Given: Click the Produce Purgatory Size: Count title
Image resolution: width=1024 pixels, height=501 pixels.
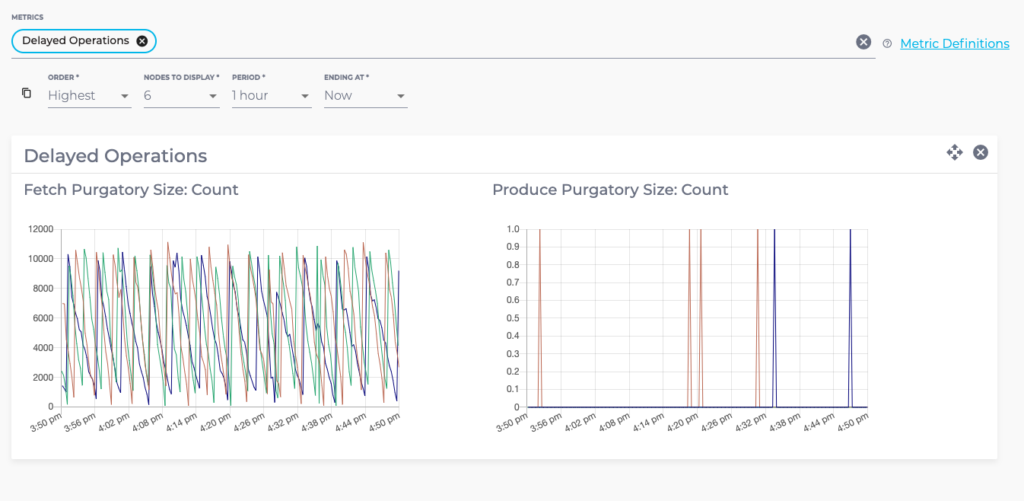Looking at the screenshot, I should 610,190.
